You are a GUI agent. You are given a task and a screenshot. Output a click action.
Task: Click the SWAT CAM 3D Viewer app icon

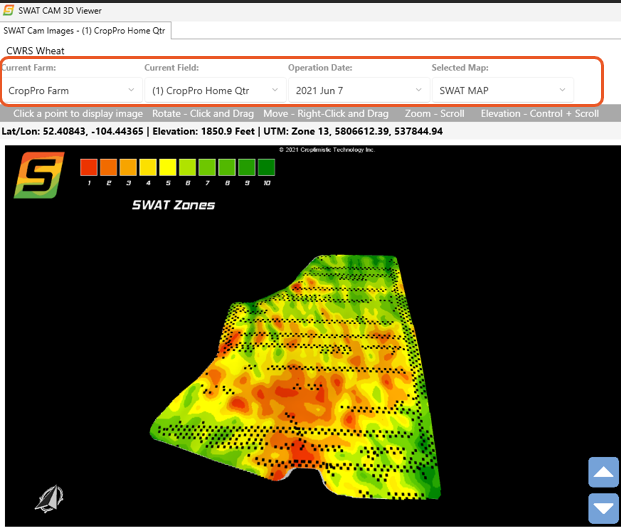pos(8,10)
